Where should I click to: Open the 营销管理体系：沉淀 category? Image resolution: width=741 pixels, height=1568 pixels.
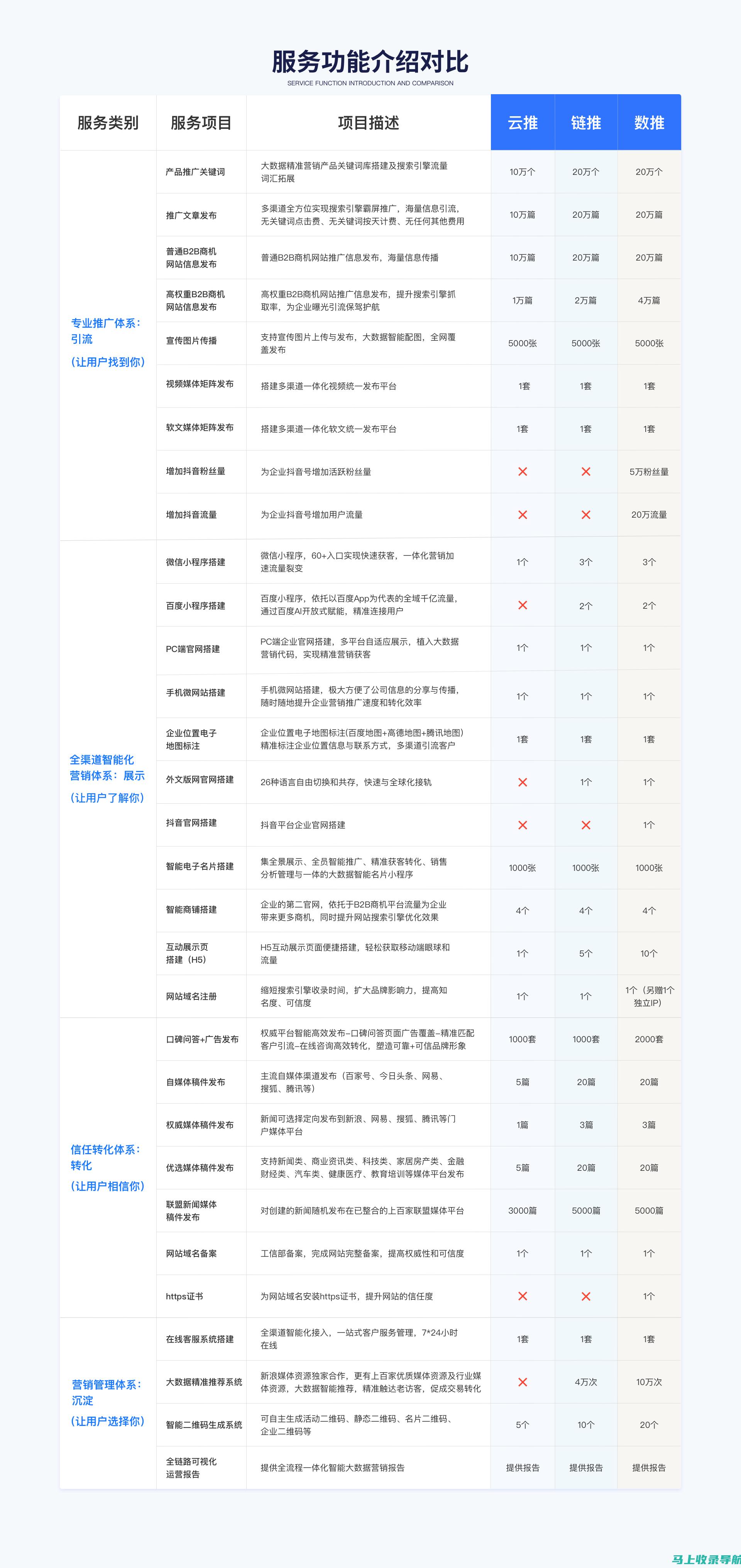point(108,1402)
